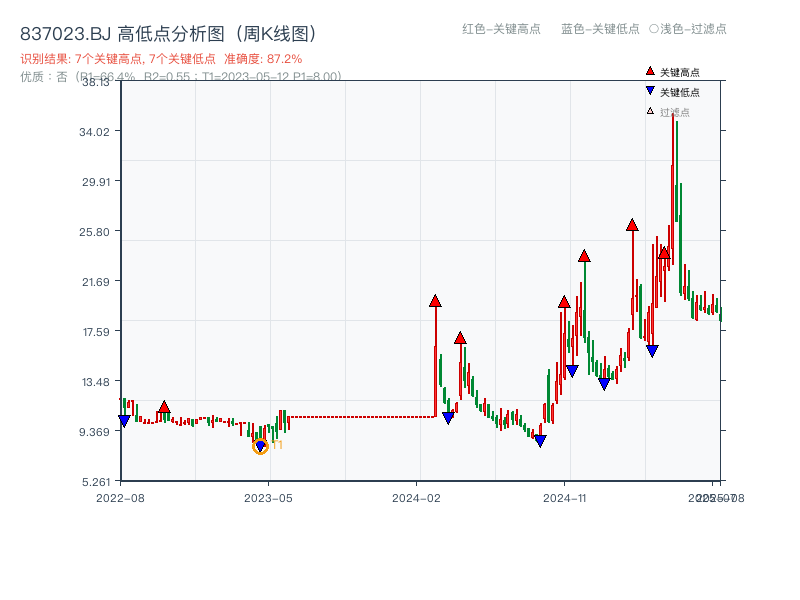Click the hollow 过滤点 triangle legend icon
Screen dimensions: 800x600
(x=650, y=110)
